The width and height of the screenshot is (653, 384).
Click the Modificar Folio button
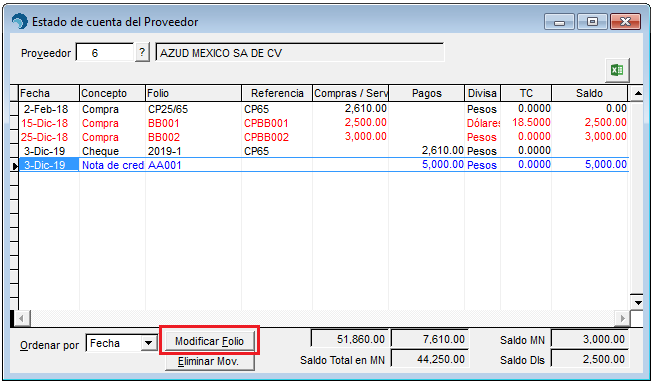tap(209, 342)
